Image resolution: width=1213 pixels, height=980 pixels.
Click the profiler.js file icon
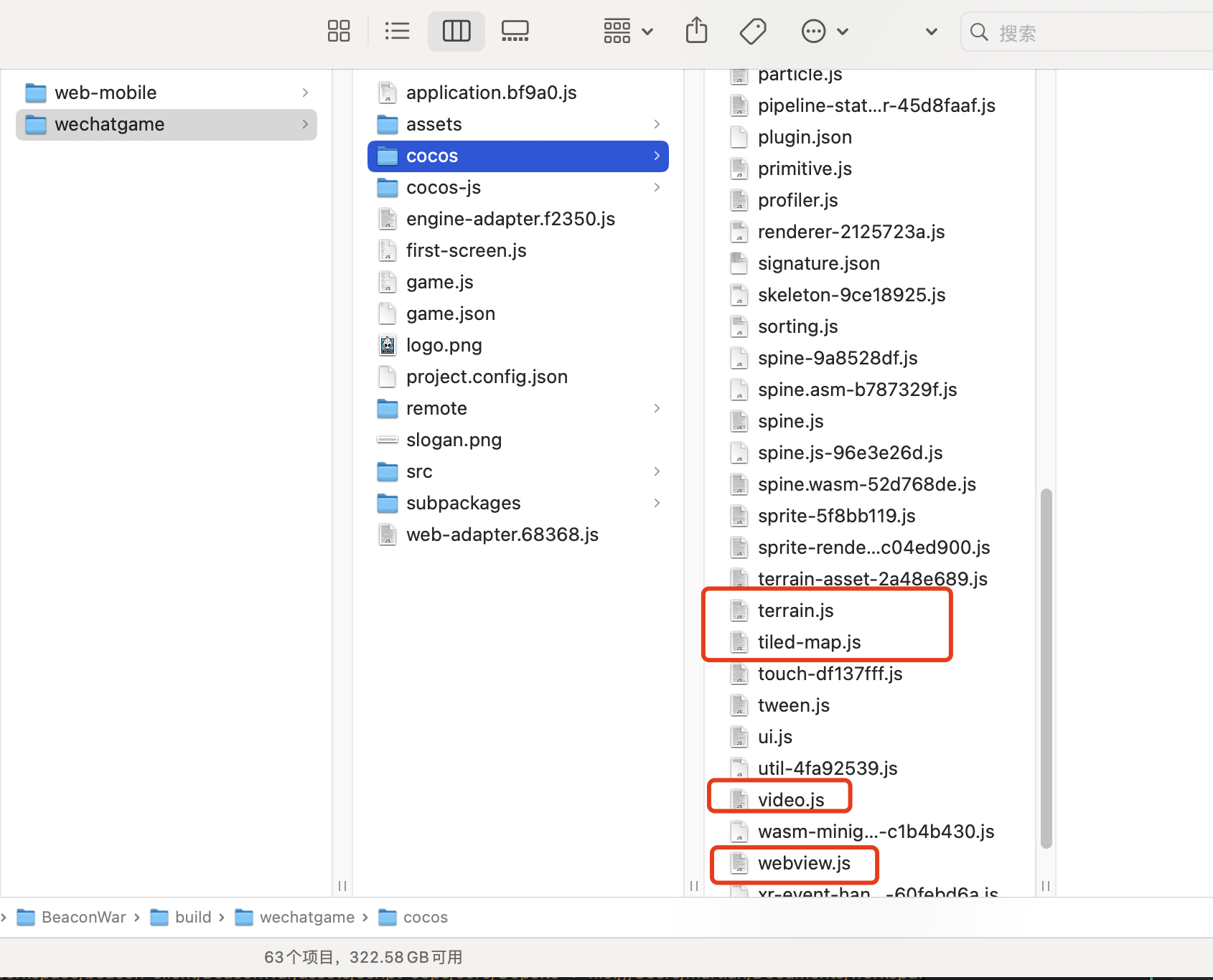[x=739, y=200]
